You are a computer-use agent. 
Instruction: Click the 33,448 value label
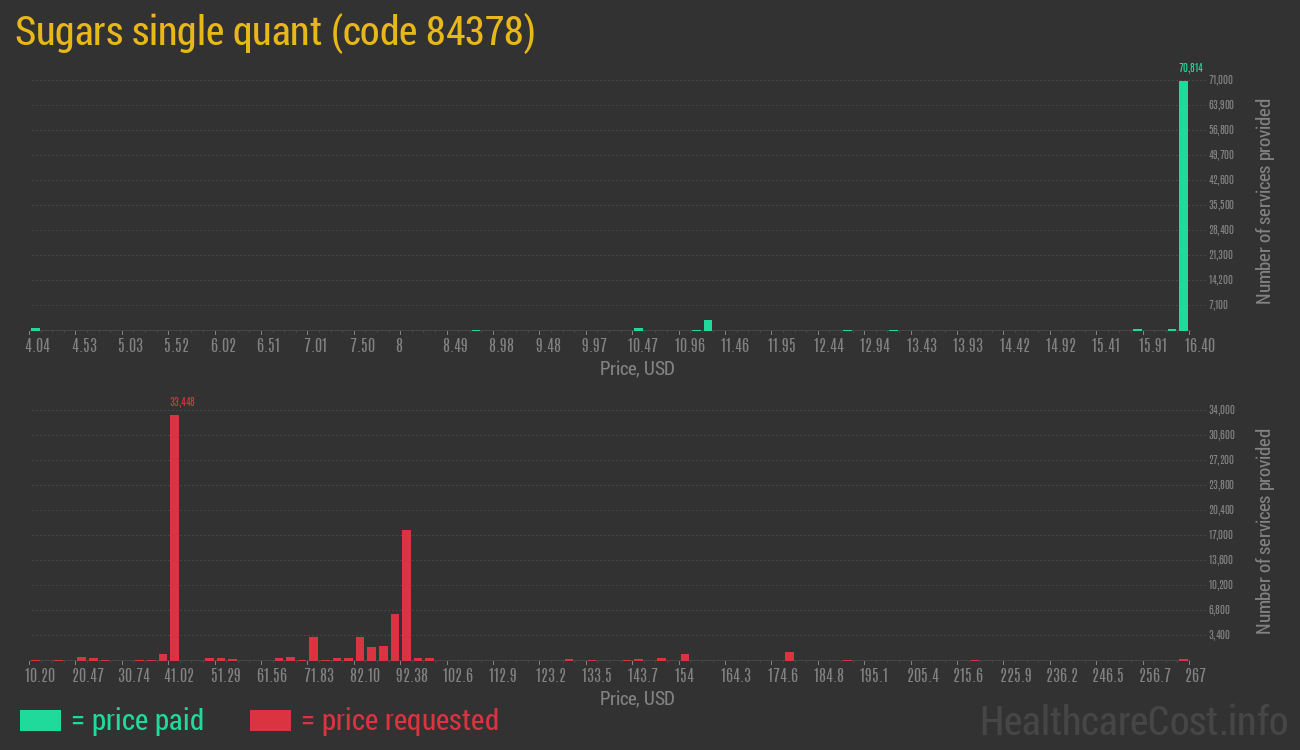183,401
